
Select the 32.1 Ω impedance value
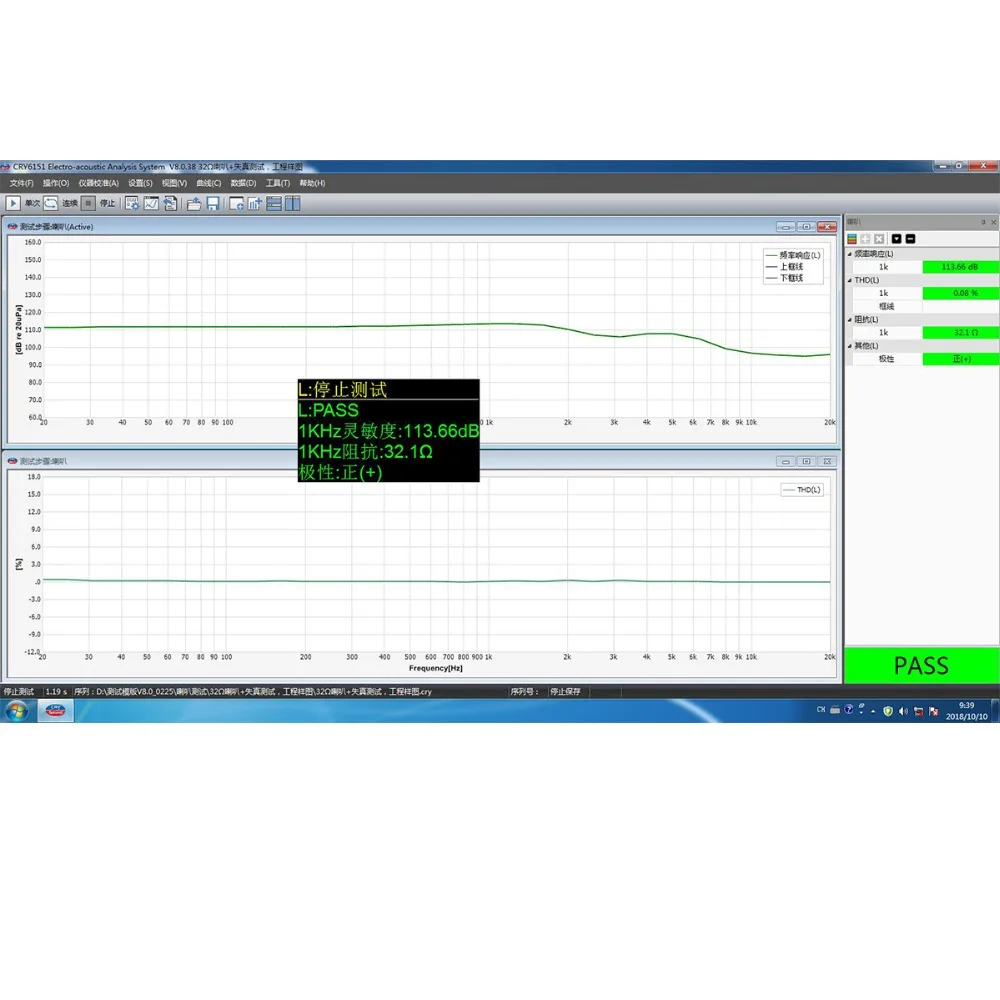(x=960, y=333)
